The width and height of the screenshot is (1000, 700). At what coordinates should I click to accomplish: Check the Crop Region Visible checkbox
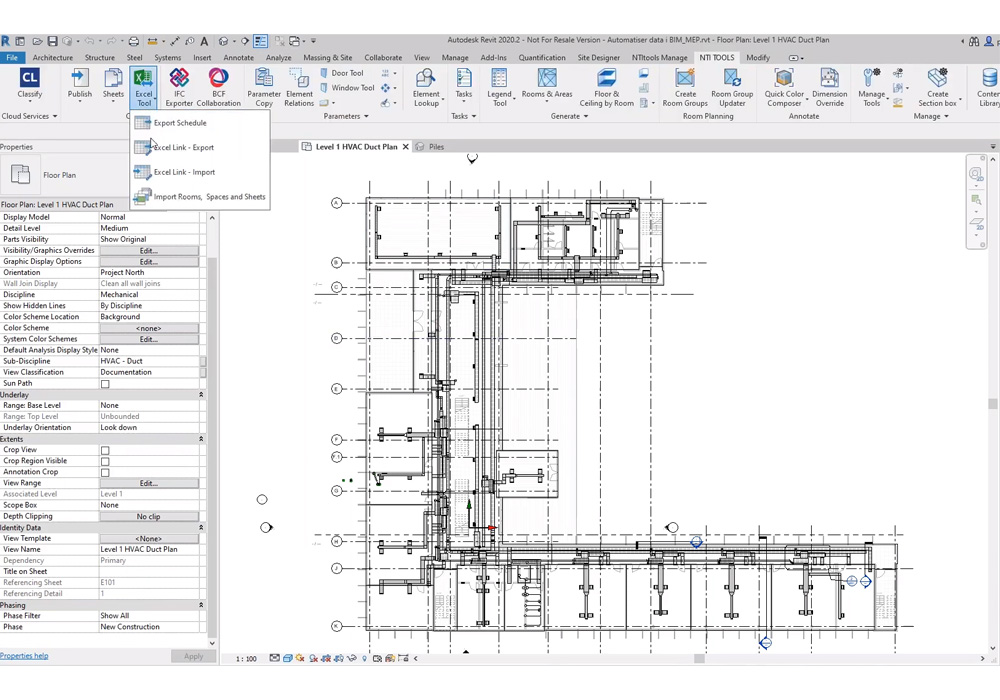point(104,461)
